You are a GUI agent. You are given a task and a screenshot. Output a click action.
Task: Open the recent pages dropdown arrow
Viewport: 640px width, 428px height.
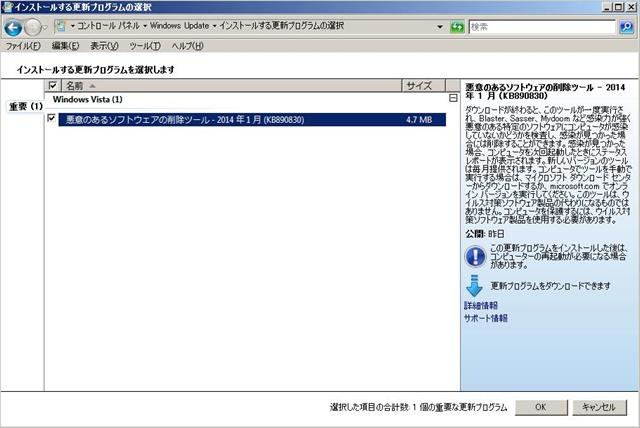coord(44,28)
